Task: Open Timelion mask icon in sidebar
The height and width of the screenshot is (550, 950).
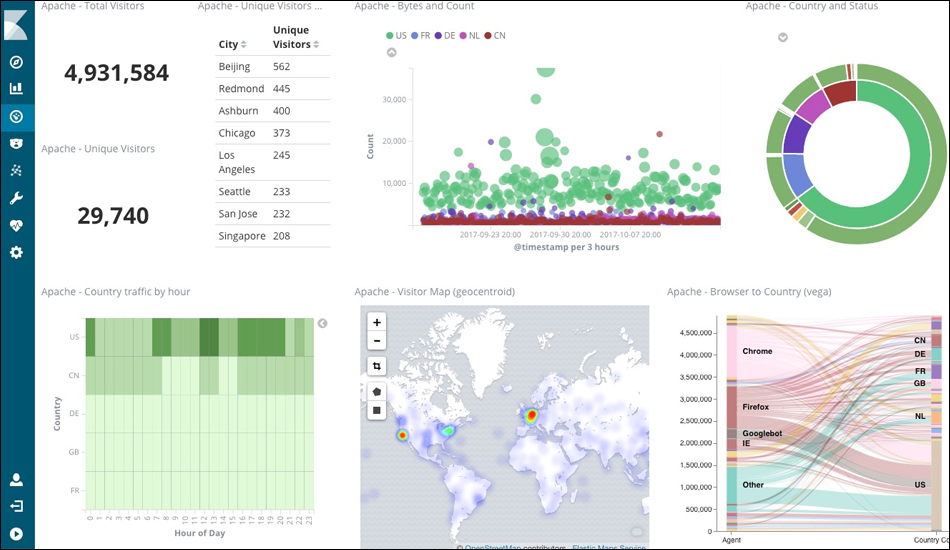Action: coord(16,144)
